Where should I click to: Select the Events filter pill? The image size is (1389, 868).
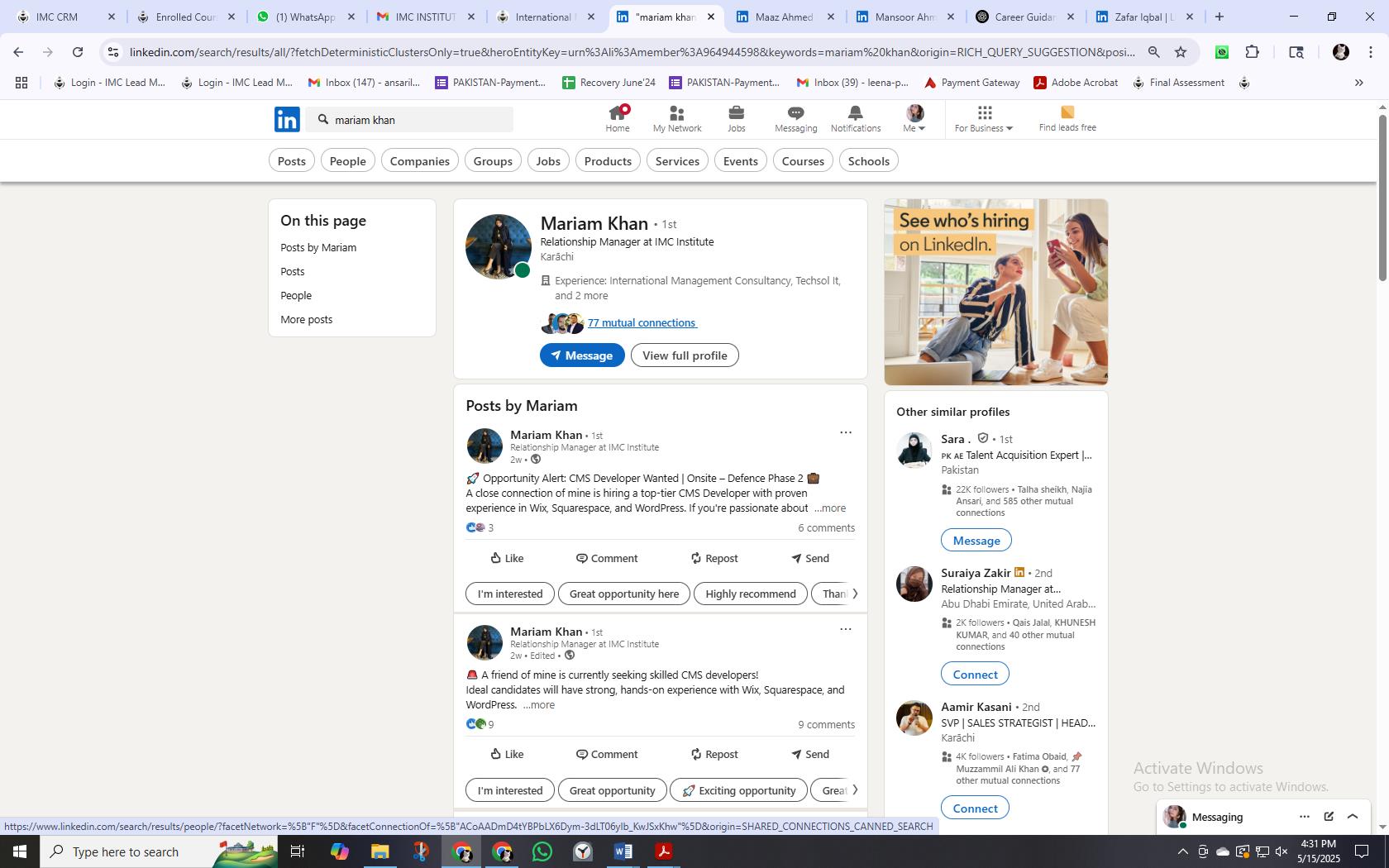tap(740, 161)
